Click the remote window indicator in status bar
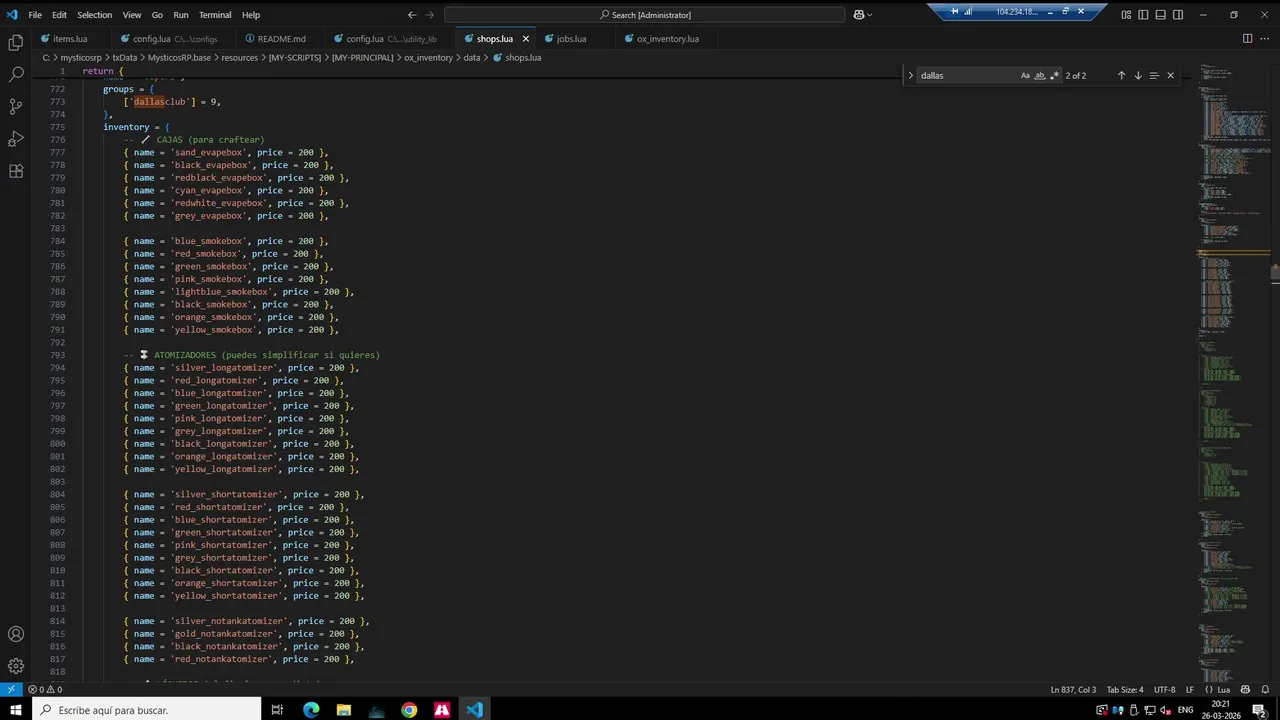 11,690
